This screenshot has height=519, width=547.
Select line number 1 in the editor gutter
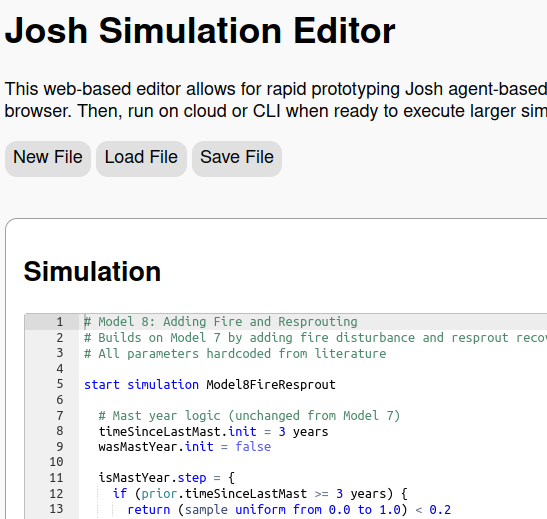pos(60,322)
